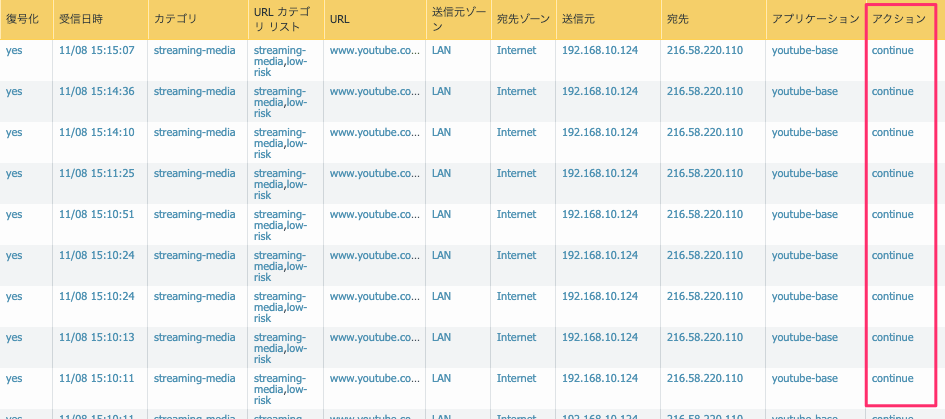Click continue action in 15:15:07 row
This screenshot has width=945, height=419.
[893, 51]
